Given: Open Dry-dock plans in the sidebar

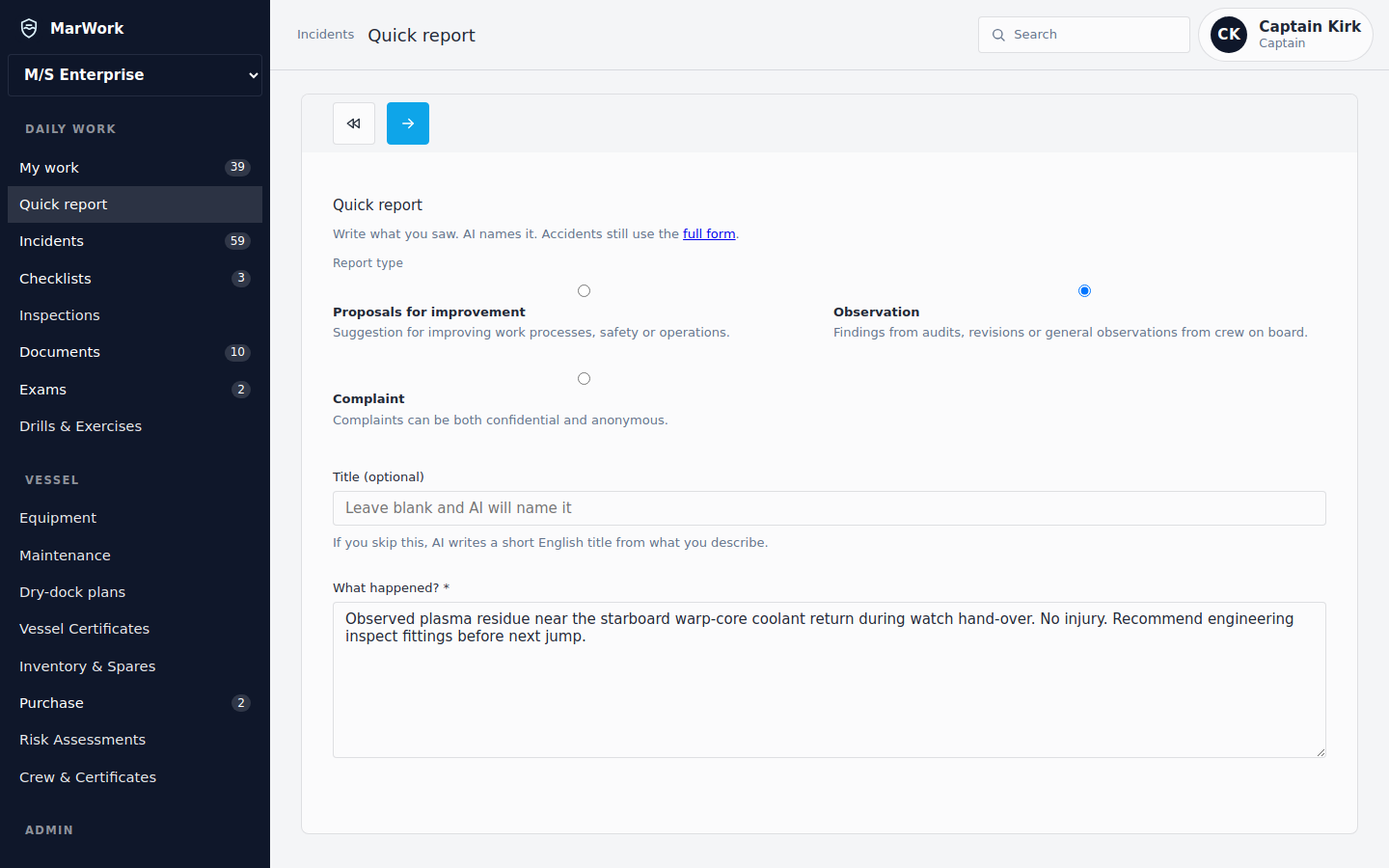Looking at the screenshot, I should (135, 592).
